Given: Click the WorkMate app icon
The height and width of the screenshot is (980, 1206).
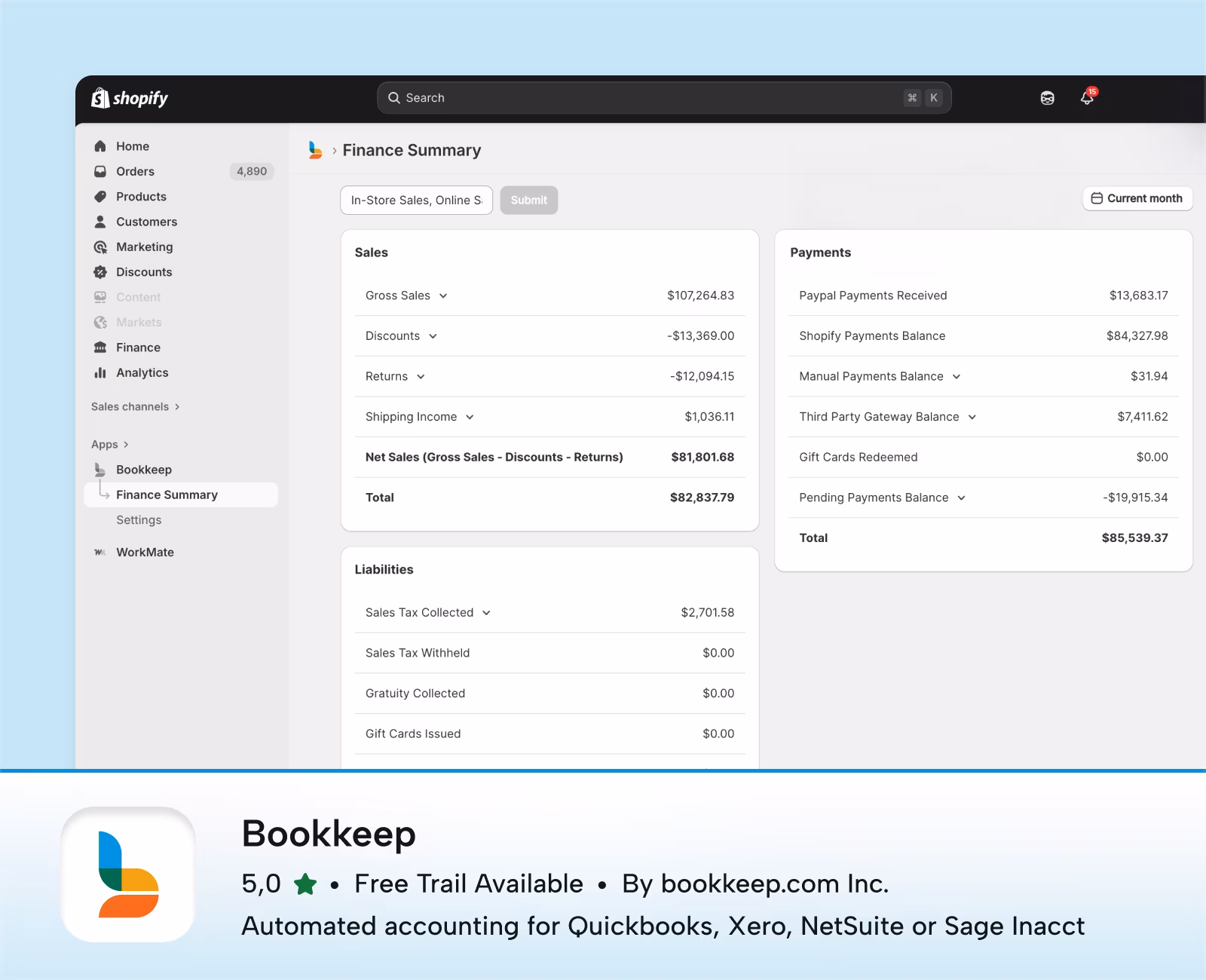Looking at the screenshot, I should (x=100, y=553).
